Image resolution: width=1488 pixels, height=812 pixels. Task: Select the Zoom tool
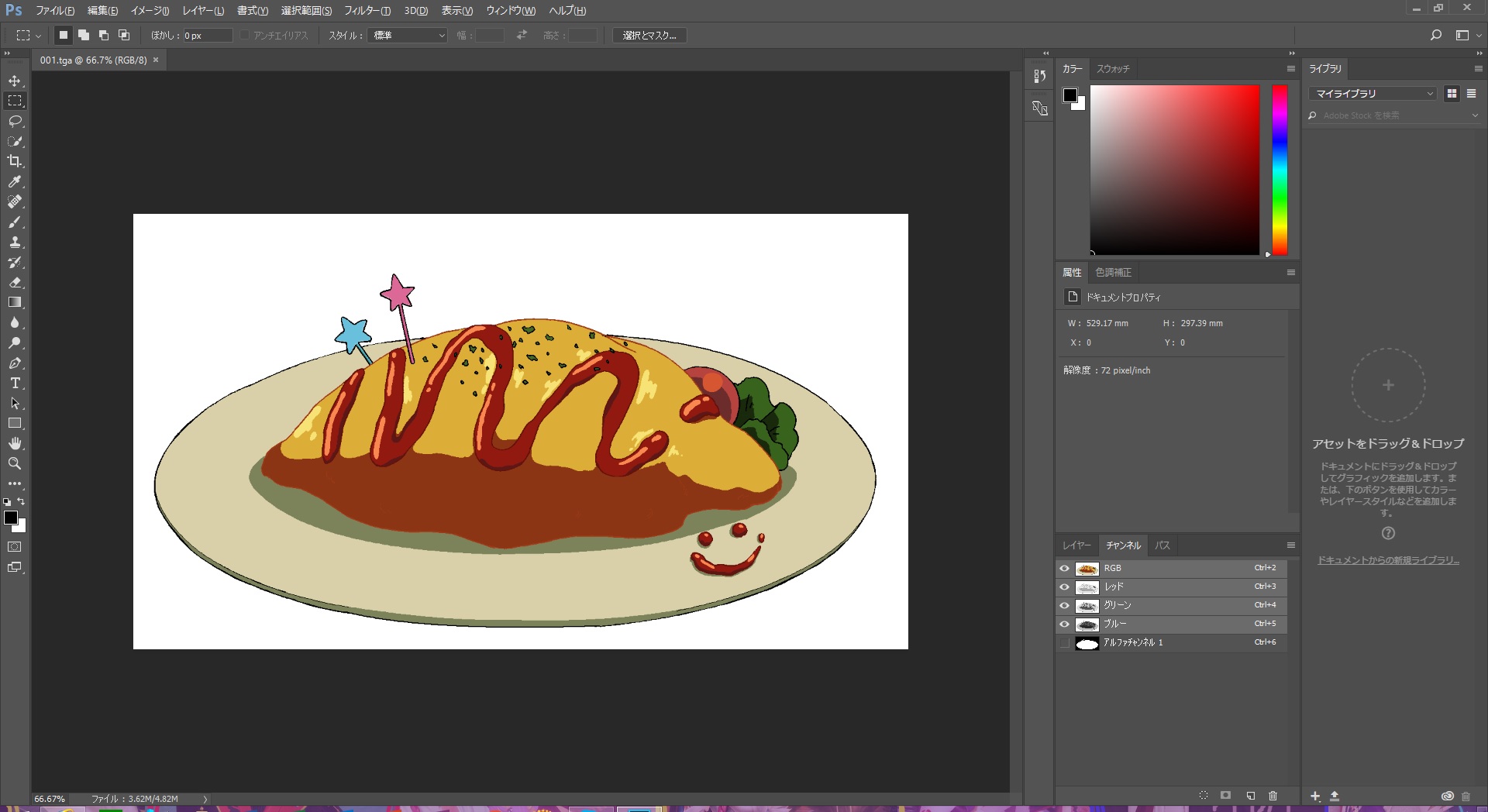[15, 463]
